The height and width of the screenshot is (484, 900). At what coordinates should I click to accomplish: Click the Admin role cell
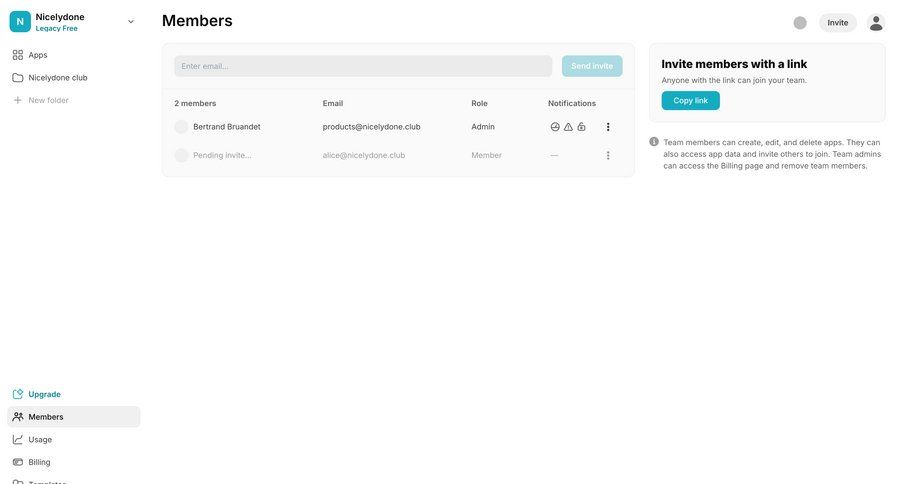point(483,127)
